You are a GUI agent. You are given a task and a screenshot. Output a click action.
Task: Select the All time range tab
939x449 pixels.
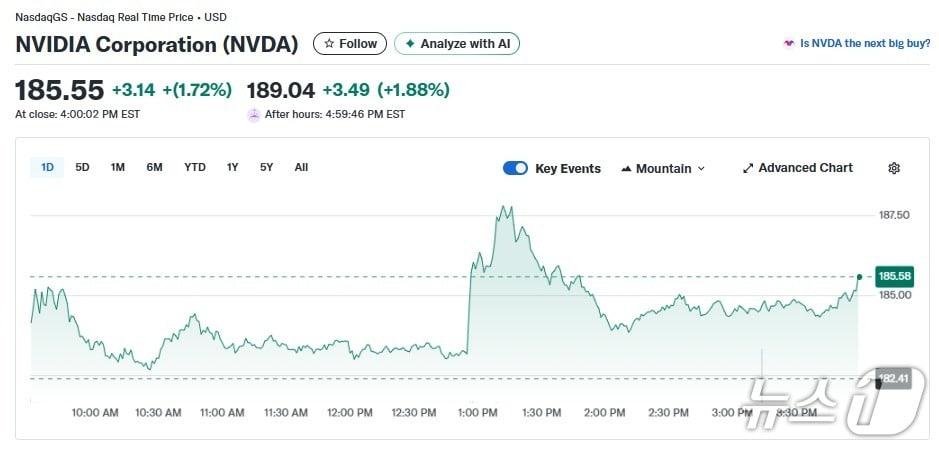(x=301, y=167)
